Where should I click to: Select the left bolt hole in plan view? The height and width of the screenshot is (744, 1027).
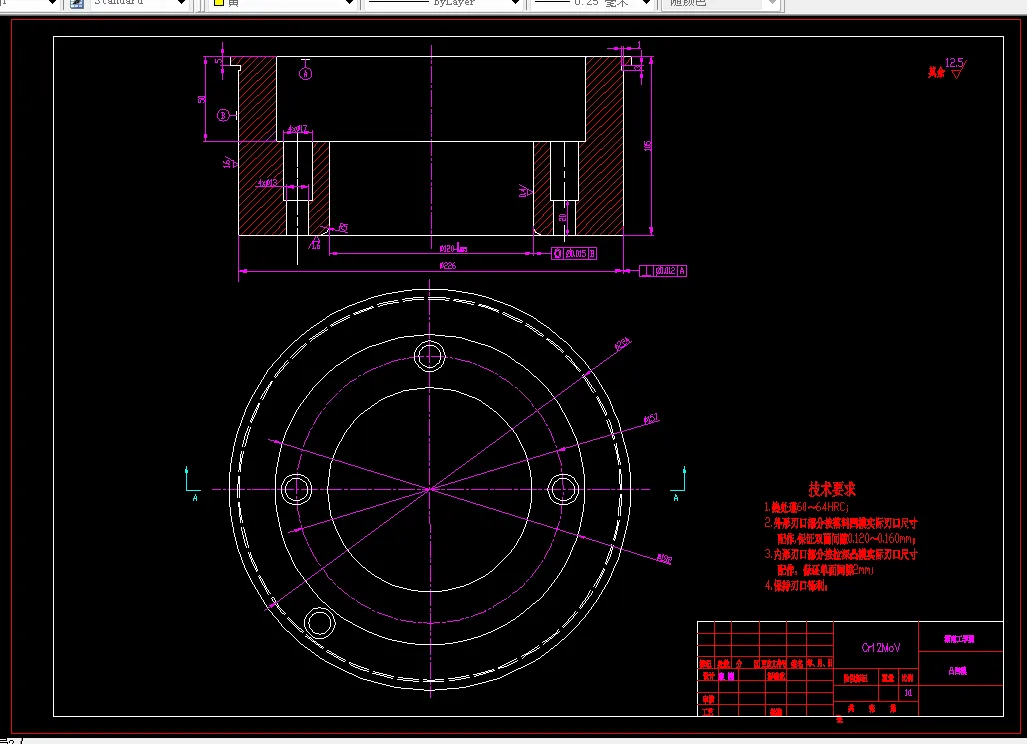pos(296,489)
